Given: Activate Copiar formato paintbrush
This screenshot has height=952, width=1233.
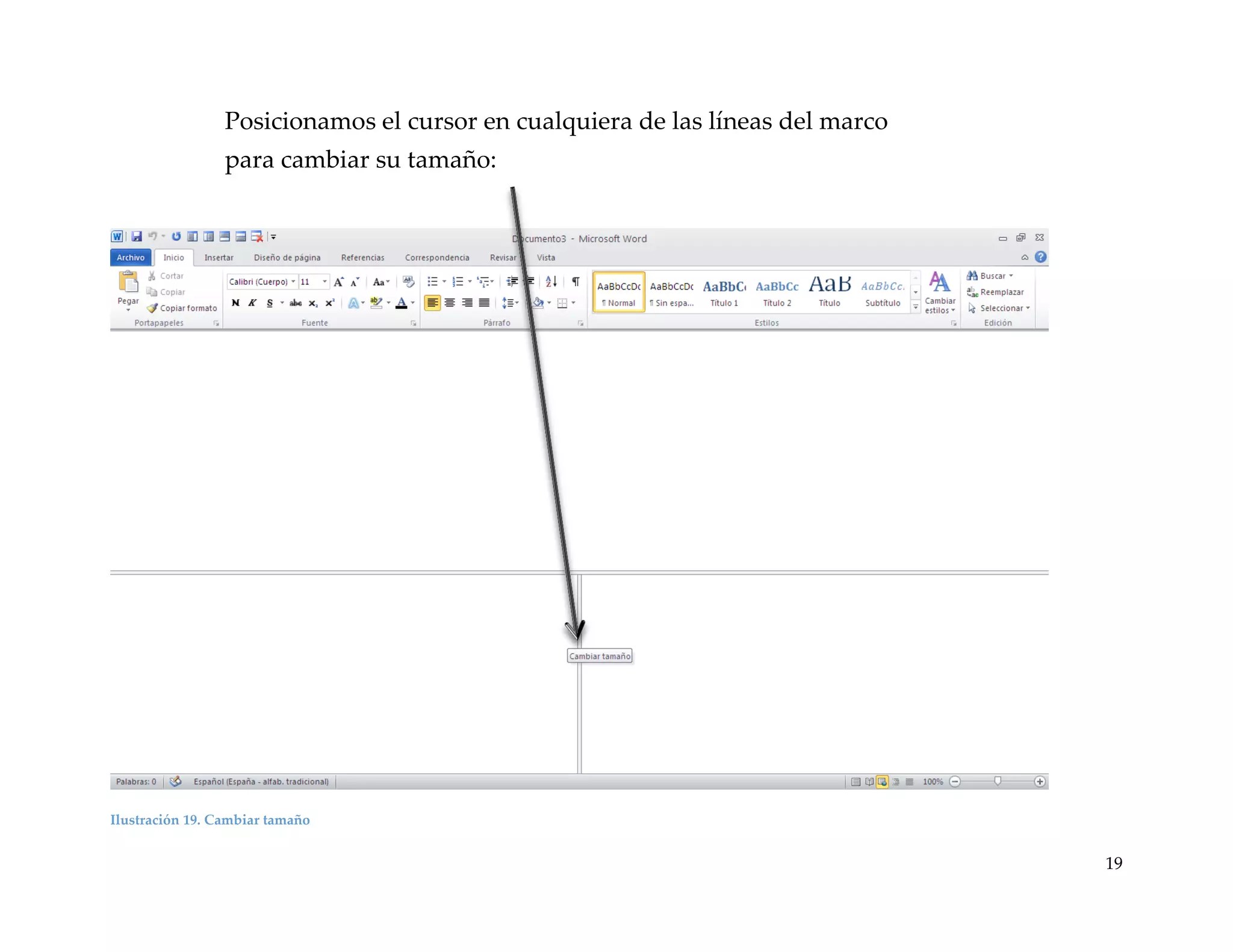Looking at the screenshot, I should [x=182, y=308].
